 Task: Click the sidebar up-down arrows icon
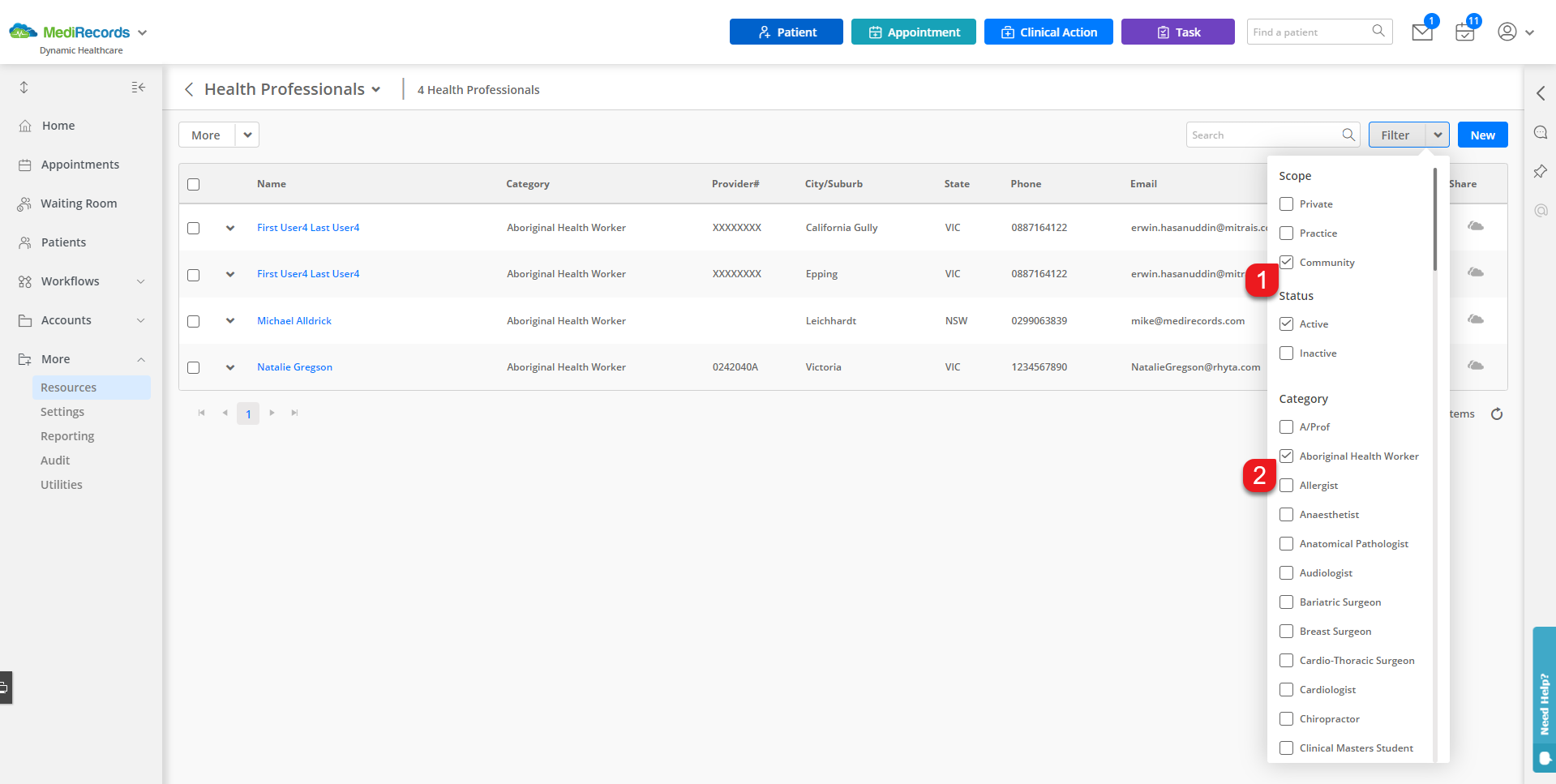point(24,87)
